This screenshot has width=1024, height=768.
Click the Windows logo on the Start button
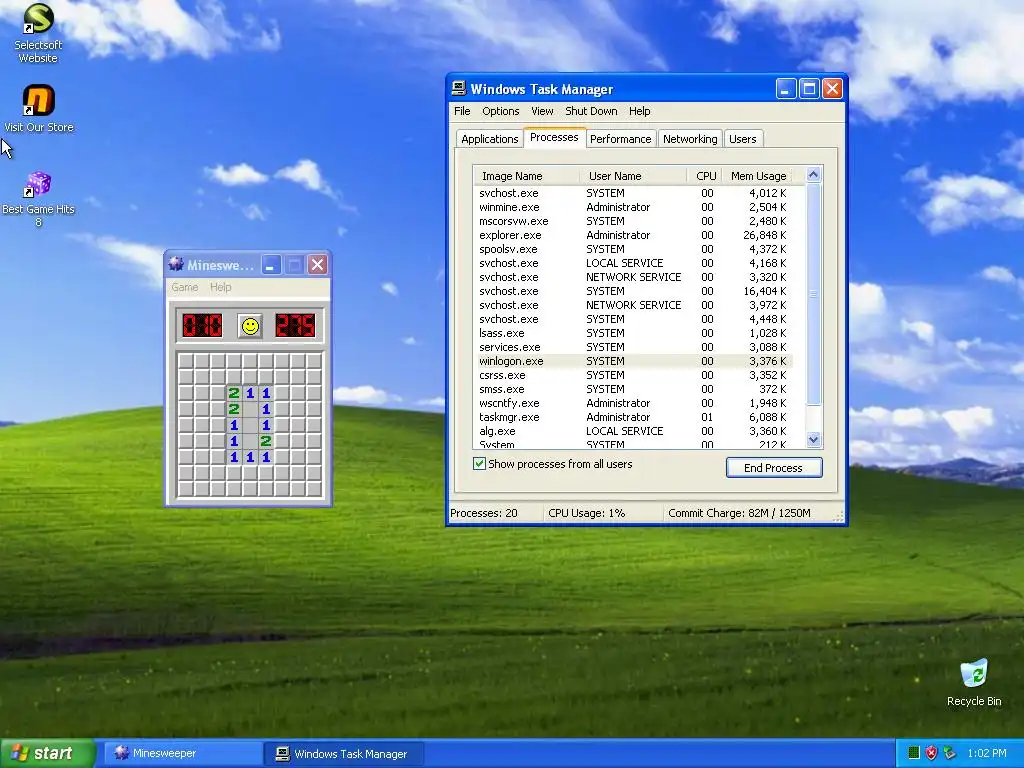[x=19, y=753]
